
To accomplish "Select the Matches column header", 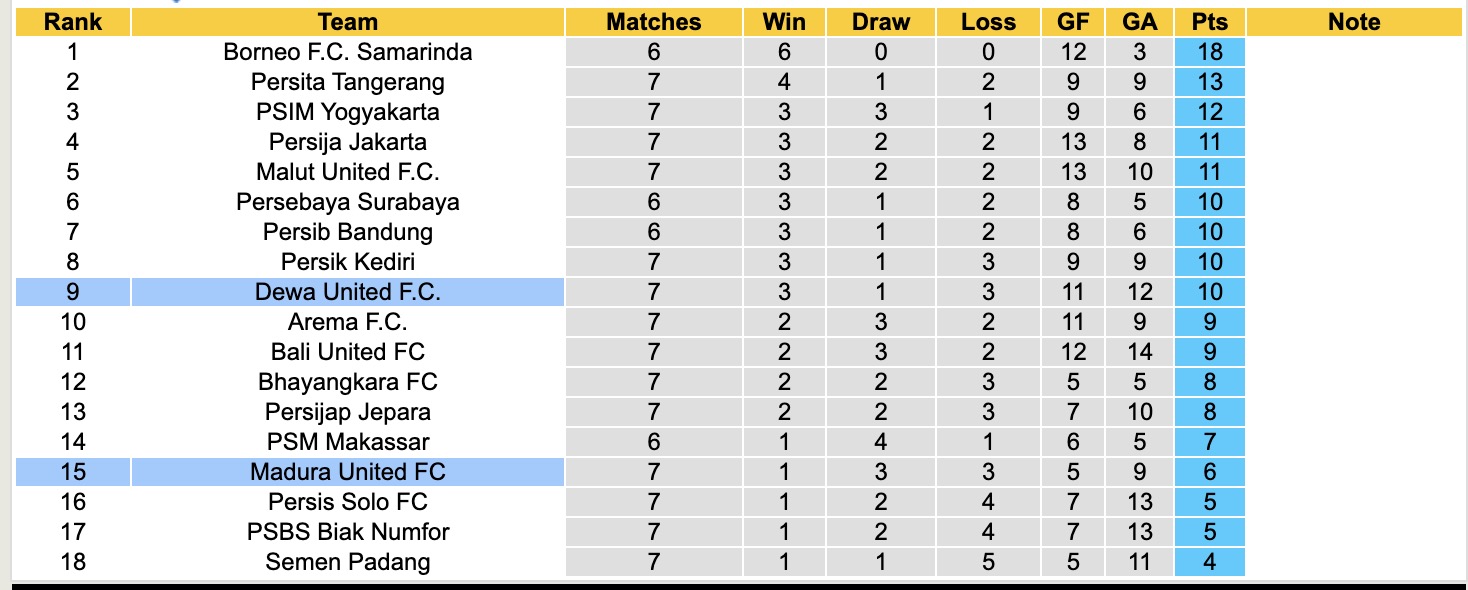I will [x=654, y=22].
